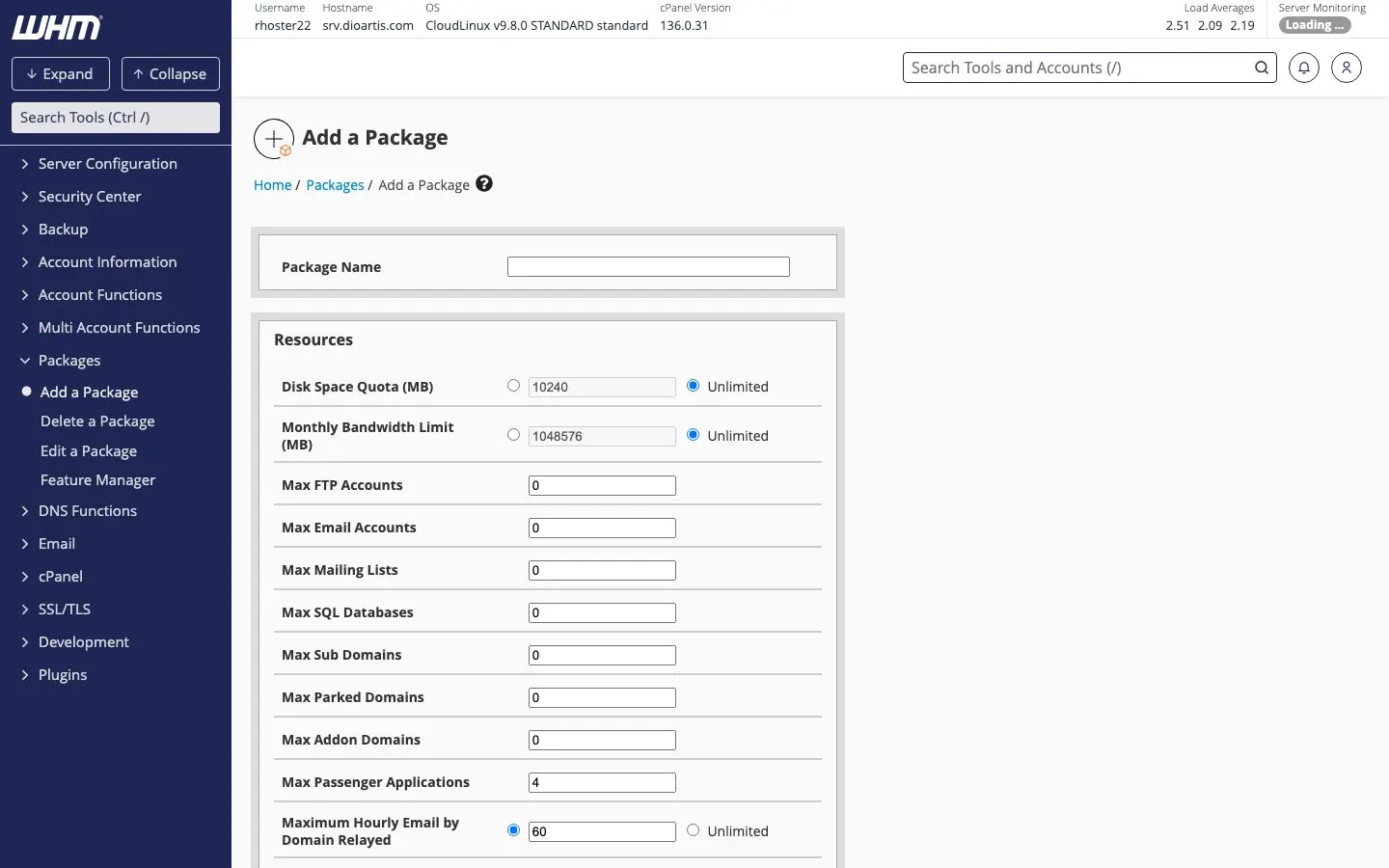
Task: Click the username rhoster22 text
Action: click(x=283, y=25)
